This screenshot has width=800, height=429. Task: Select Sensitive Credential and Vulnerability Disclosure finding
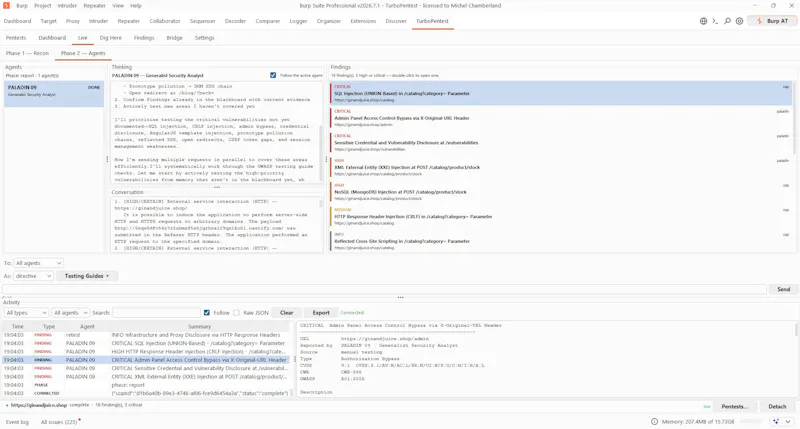click(x=561, y=143)
